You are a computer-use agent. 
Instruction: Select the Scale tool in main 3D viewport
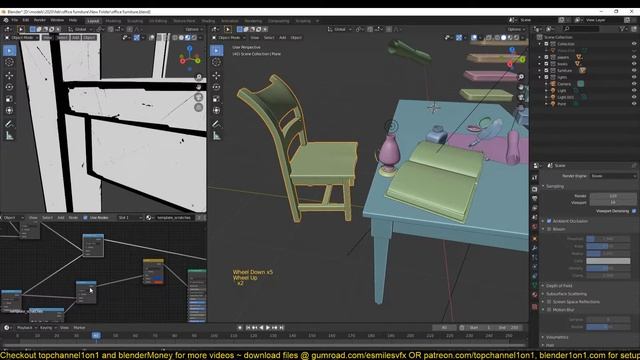coord(216,99)
